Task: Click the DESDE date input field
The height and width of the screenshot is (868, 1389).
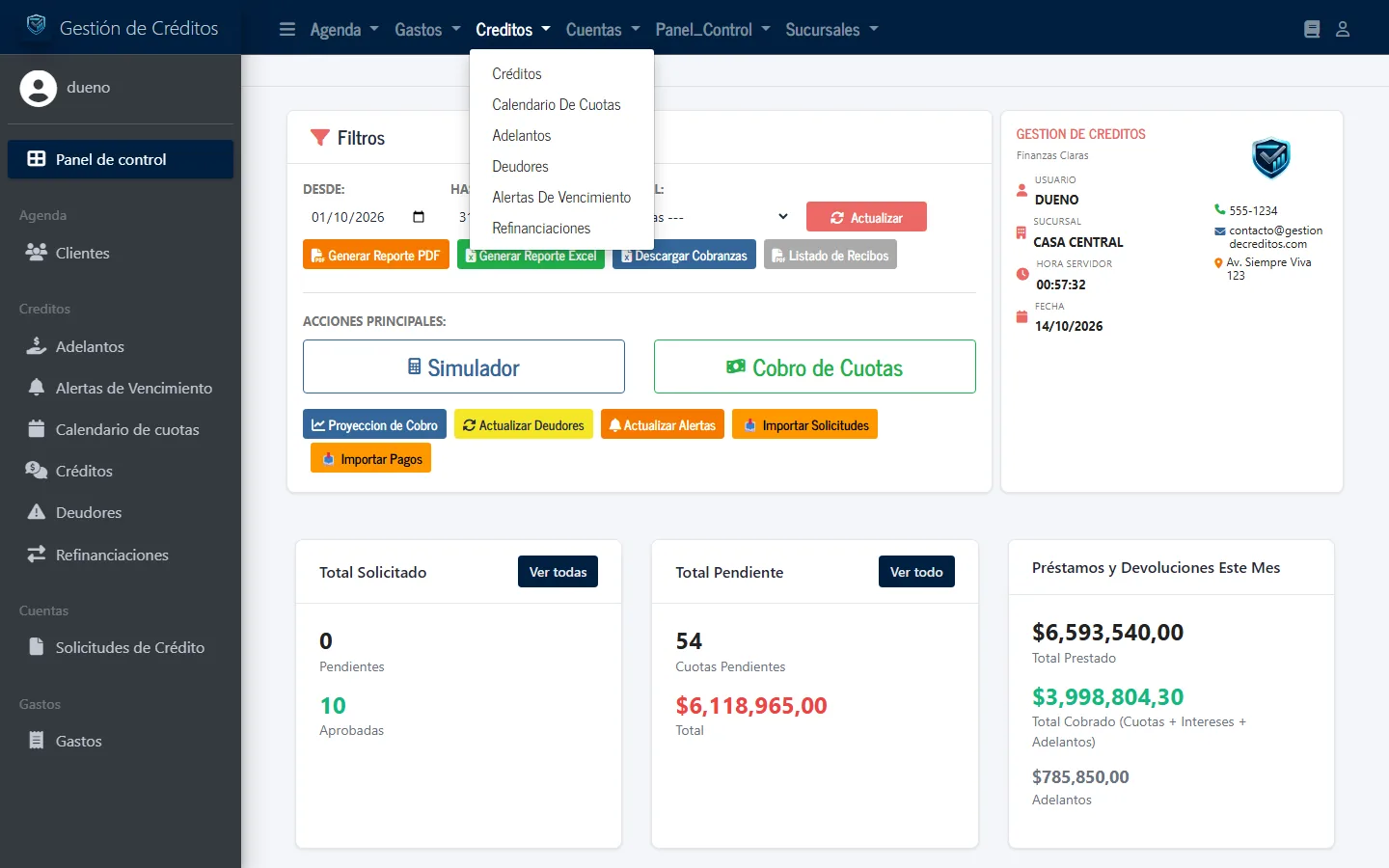Action: [x=368, y=217]
